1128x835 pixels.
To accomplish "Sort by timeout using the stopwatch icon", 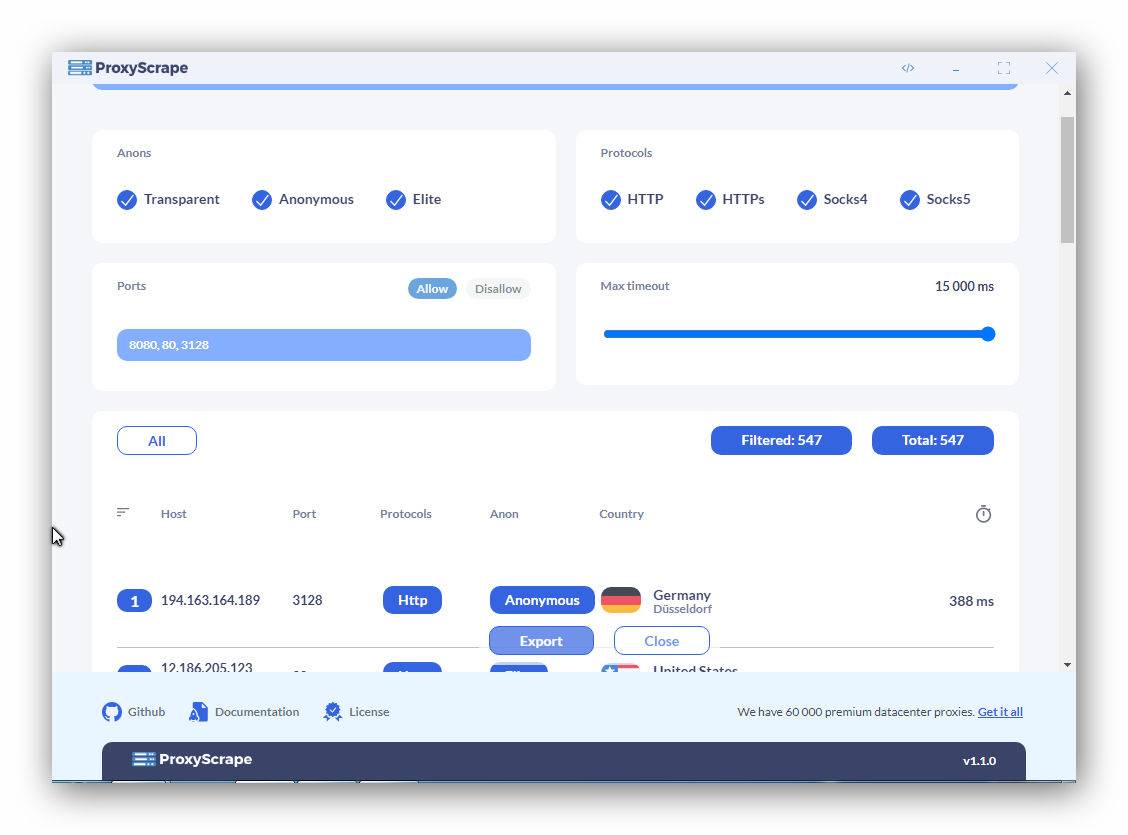I will tap(983, 514).
